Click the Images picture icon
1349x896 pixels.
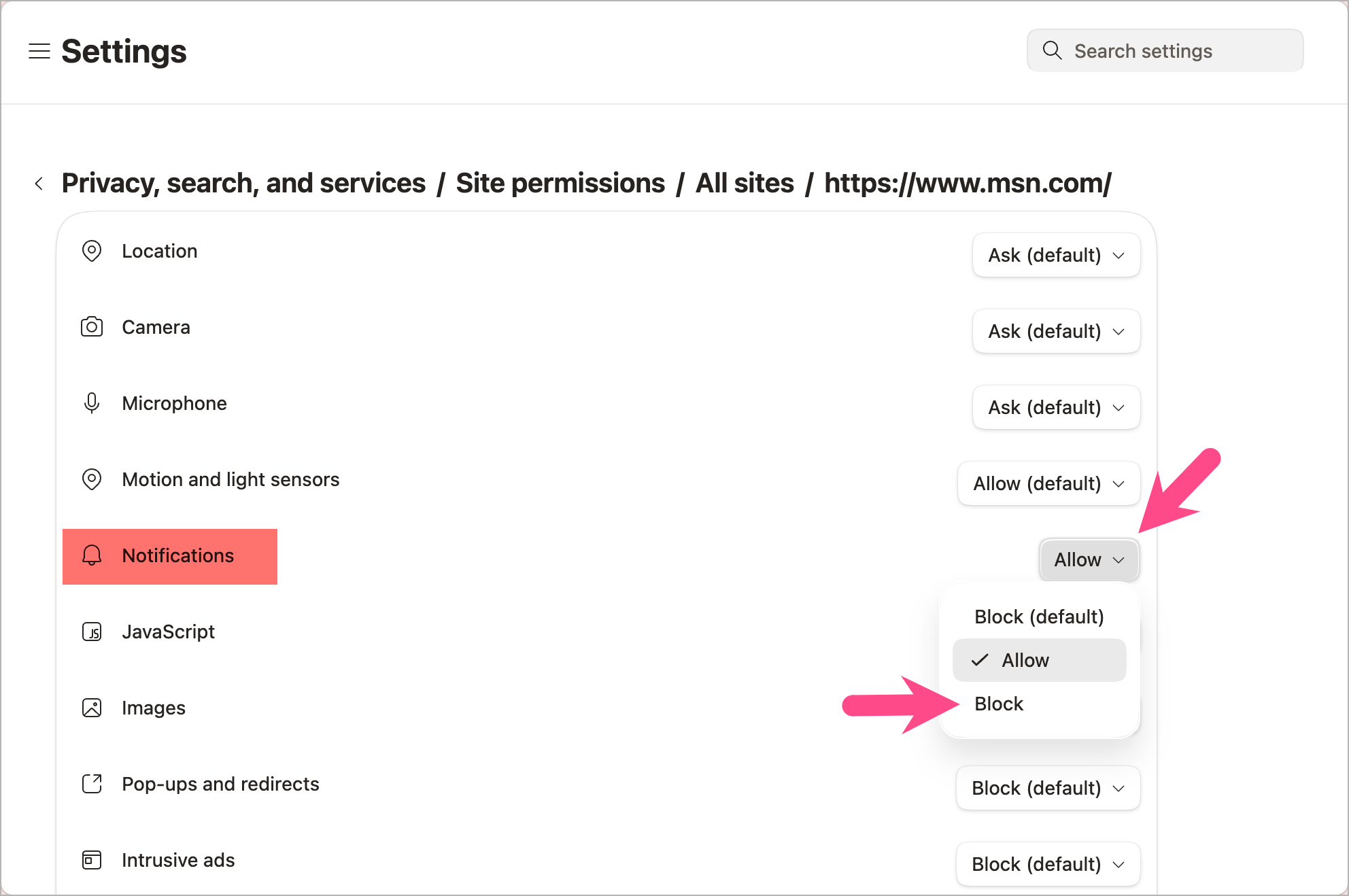pos(92,708)
